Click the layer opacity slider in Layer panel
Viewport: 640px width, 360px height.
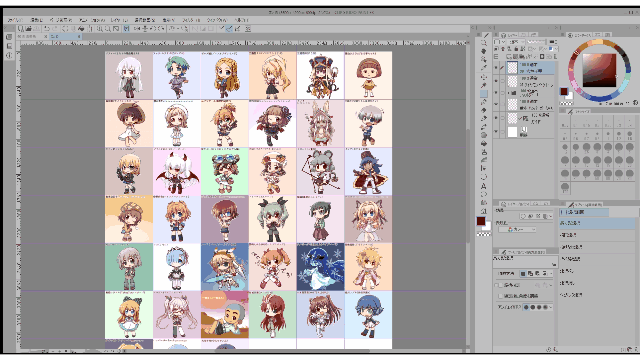536,42
